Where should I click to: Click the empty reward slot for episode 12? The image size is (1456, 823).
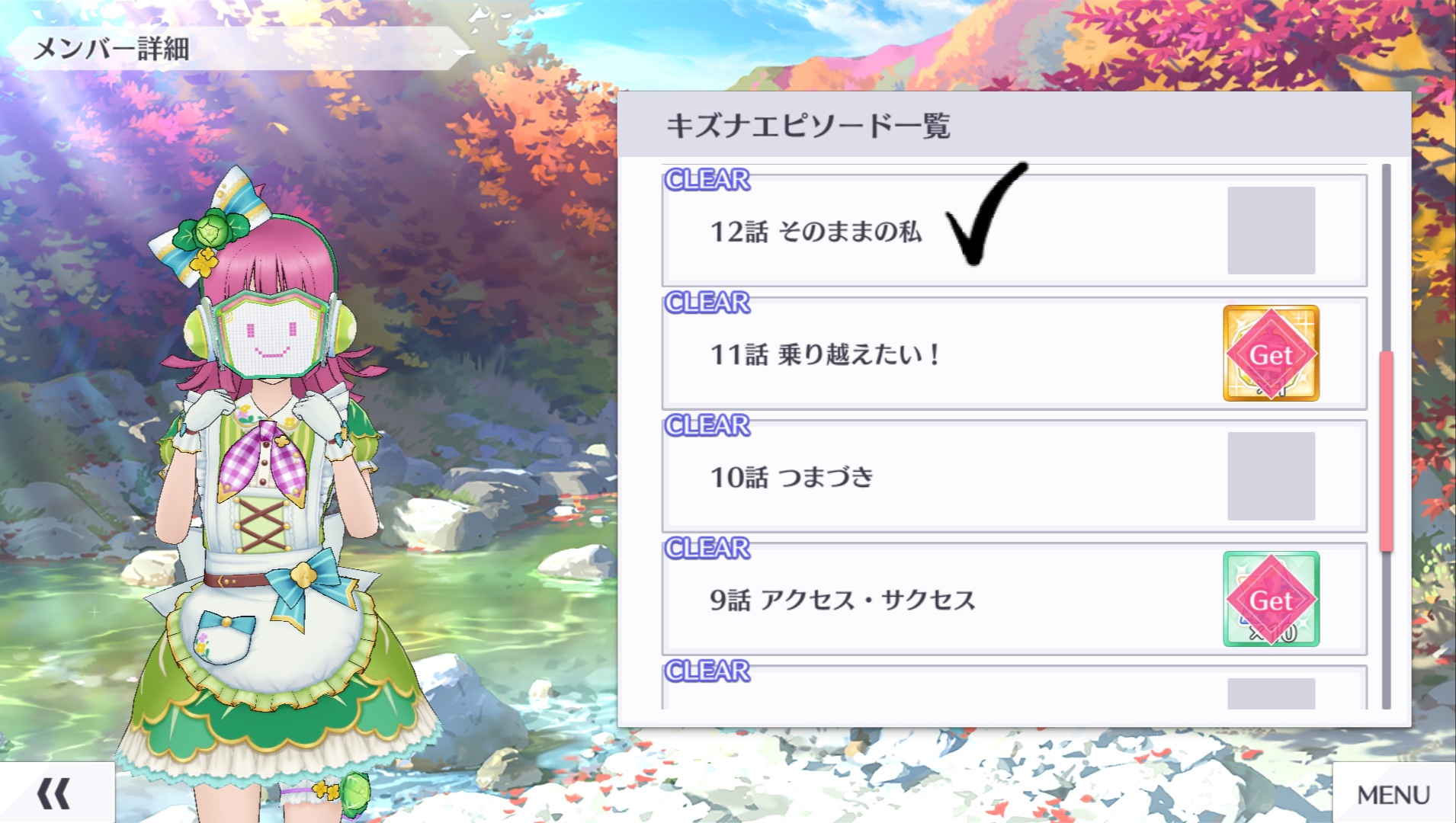[x=1271, y=230]
